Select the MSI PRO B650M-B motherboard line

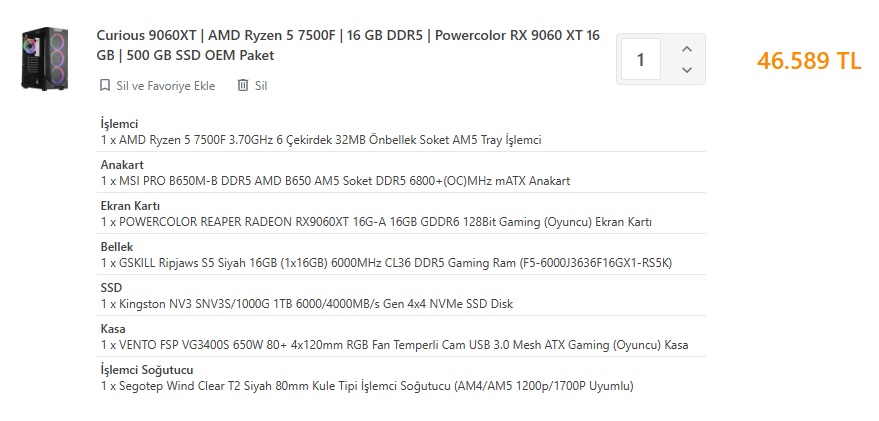pyautogui.click(x=335, y=181)
